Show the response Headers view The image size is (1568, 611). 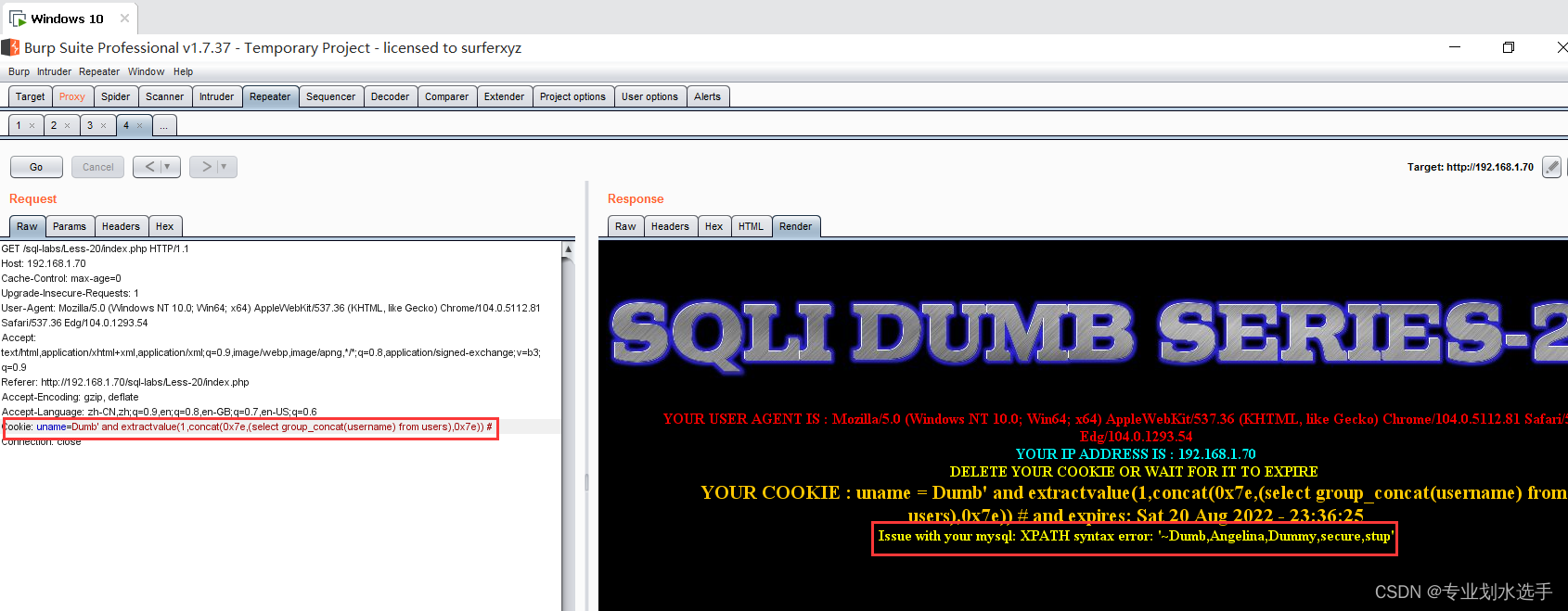tap(670, 226)
